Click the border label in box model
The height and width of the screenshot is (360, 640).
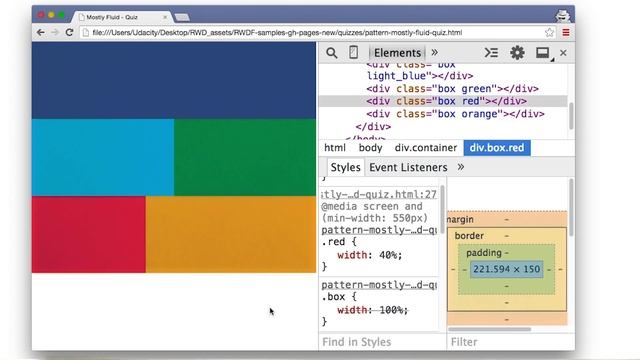click(469, 236)
